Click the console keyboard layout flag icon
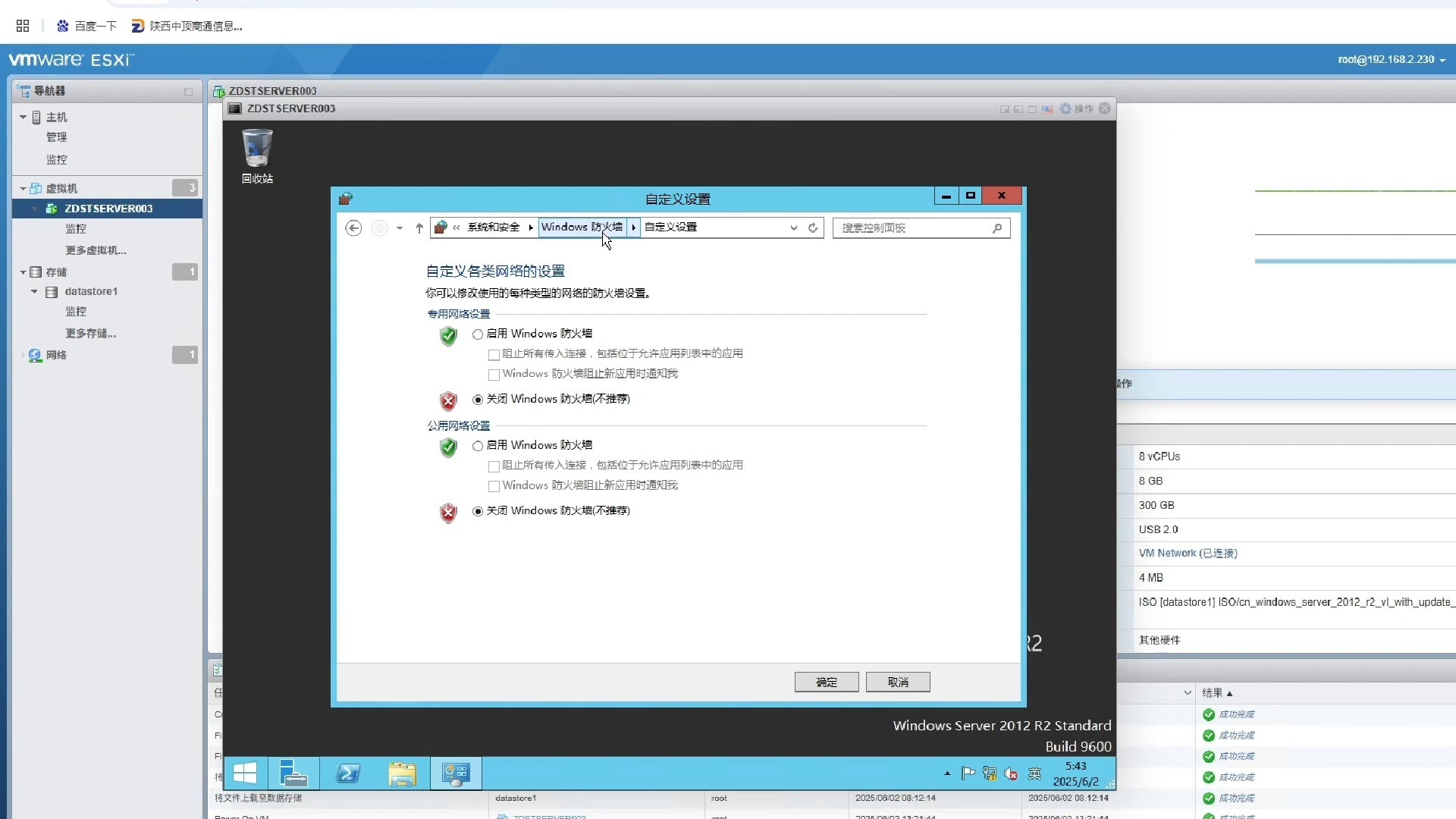Viewport: 1456px width, 819px height. [1047, 109]
